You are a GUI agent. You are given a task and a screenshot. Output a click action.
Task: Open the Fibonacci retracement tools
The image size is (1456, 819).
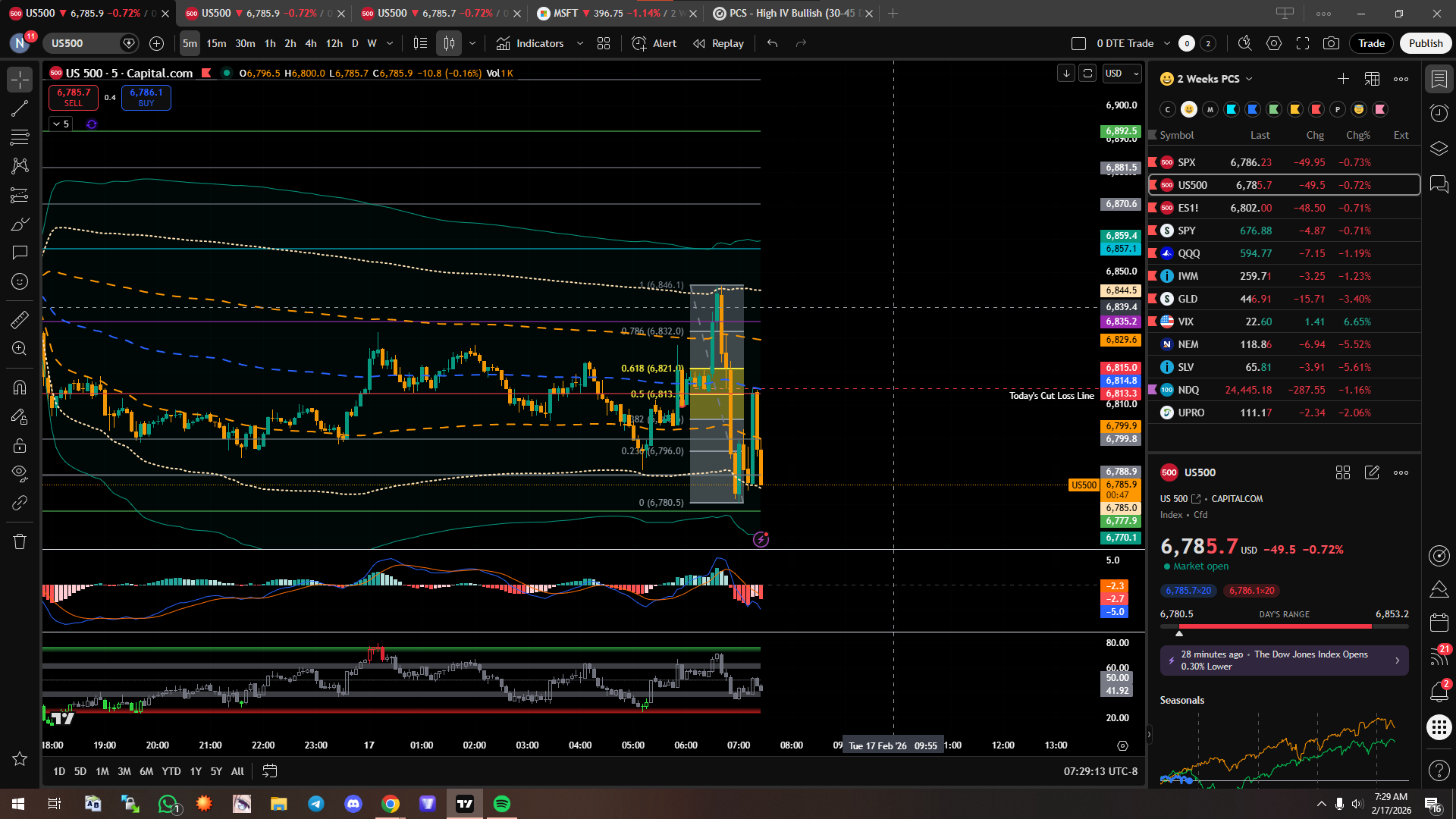click(20, 137)
